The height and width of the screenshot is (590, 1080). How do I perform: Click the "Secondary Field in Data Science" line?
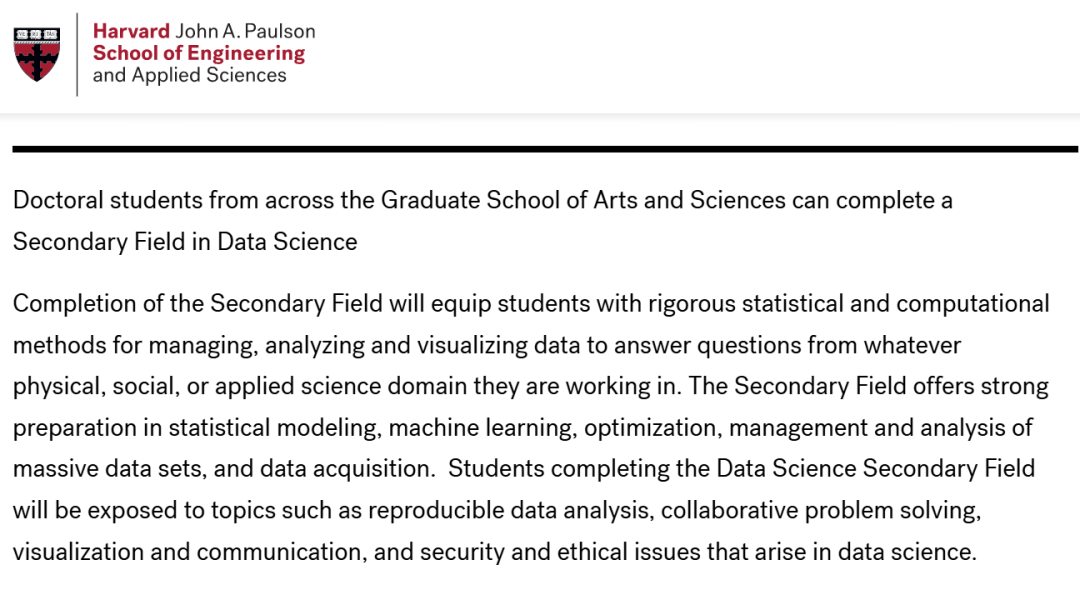(x=185, y=241)
